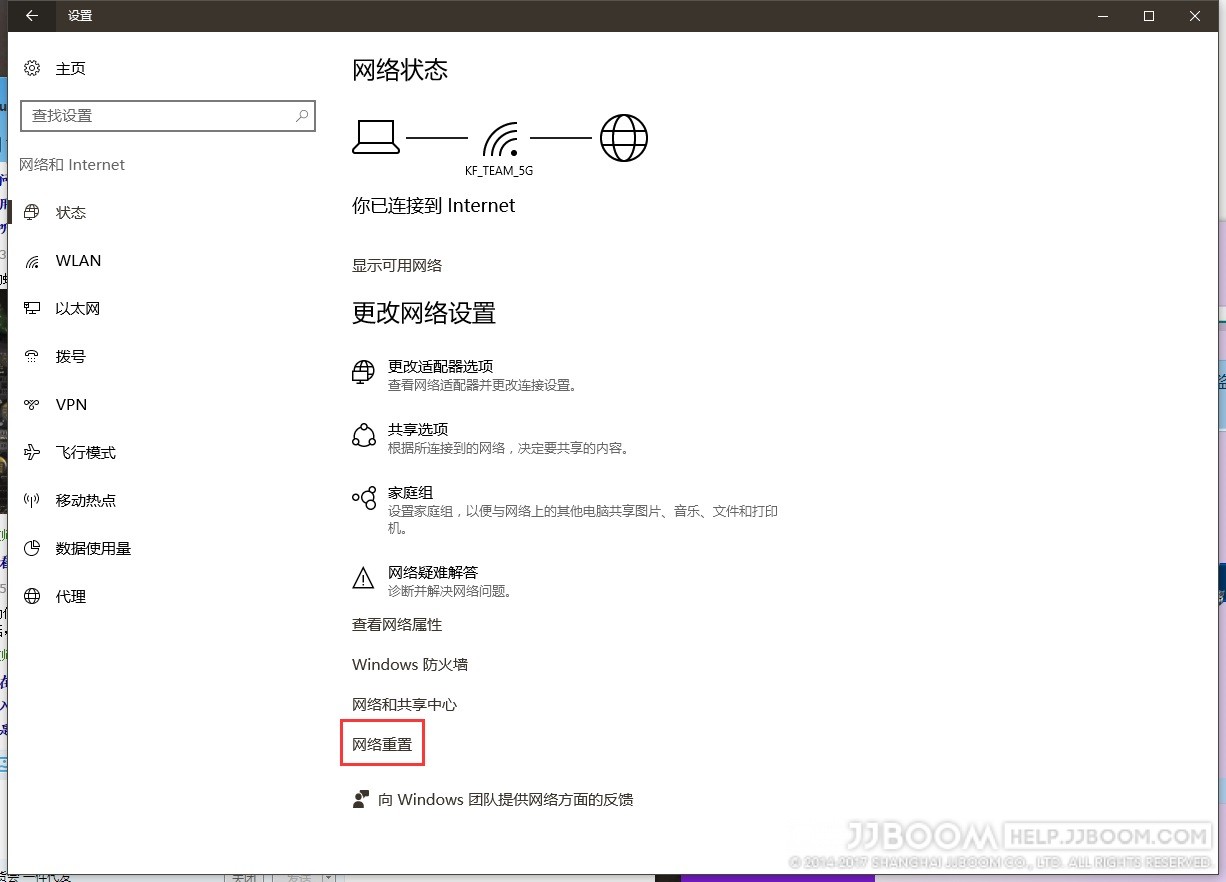Click the back arrow in the title bar
Screen dimensions: 1226x882
(30, 15)
